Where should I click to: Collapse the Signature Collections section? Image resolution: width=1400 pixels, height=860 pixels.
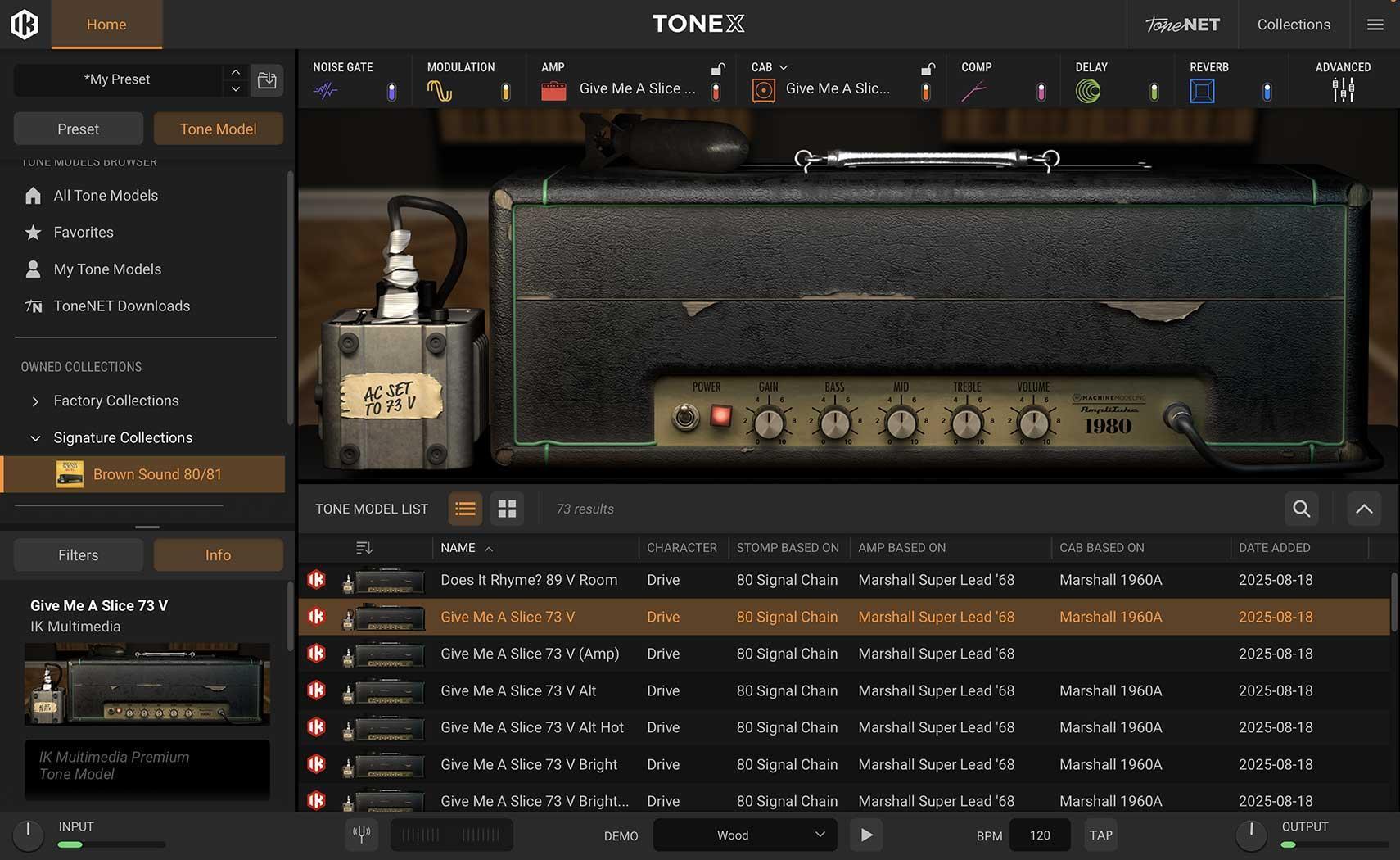34,437
